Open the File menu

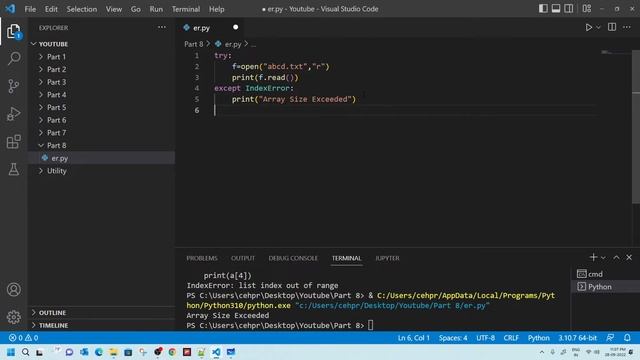30,9
